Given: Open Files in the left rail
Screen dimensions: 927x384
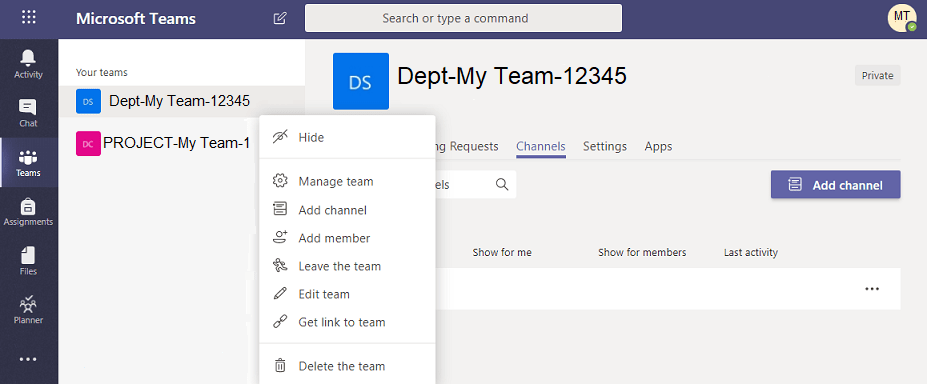Looking at the screenshot, I should tap(28, 261).
